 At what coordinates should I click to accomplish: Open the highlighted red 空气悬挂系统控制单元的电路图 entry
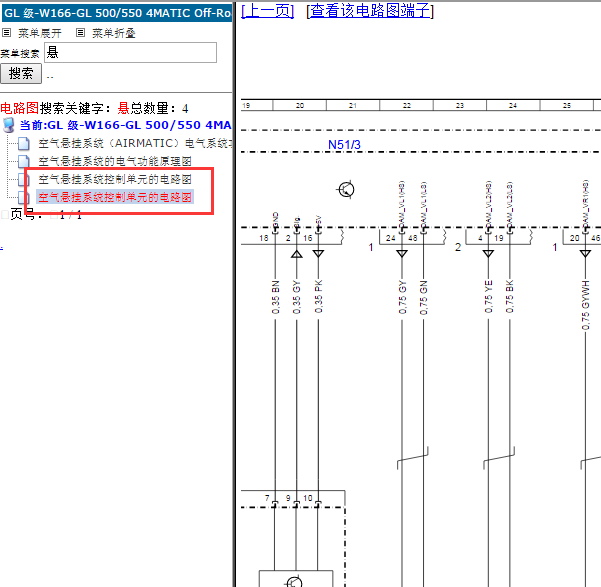[115, 197]
